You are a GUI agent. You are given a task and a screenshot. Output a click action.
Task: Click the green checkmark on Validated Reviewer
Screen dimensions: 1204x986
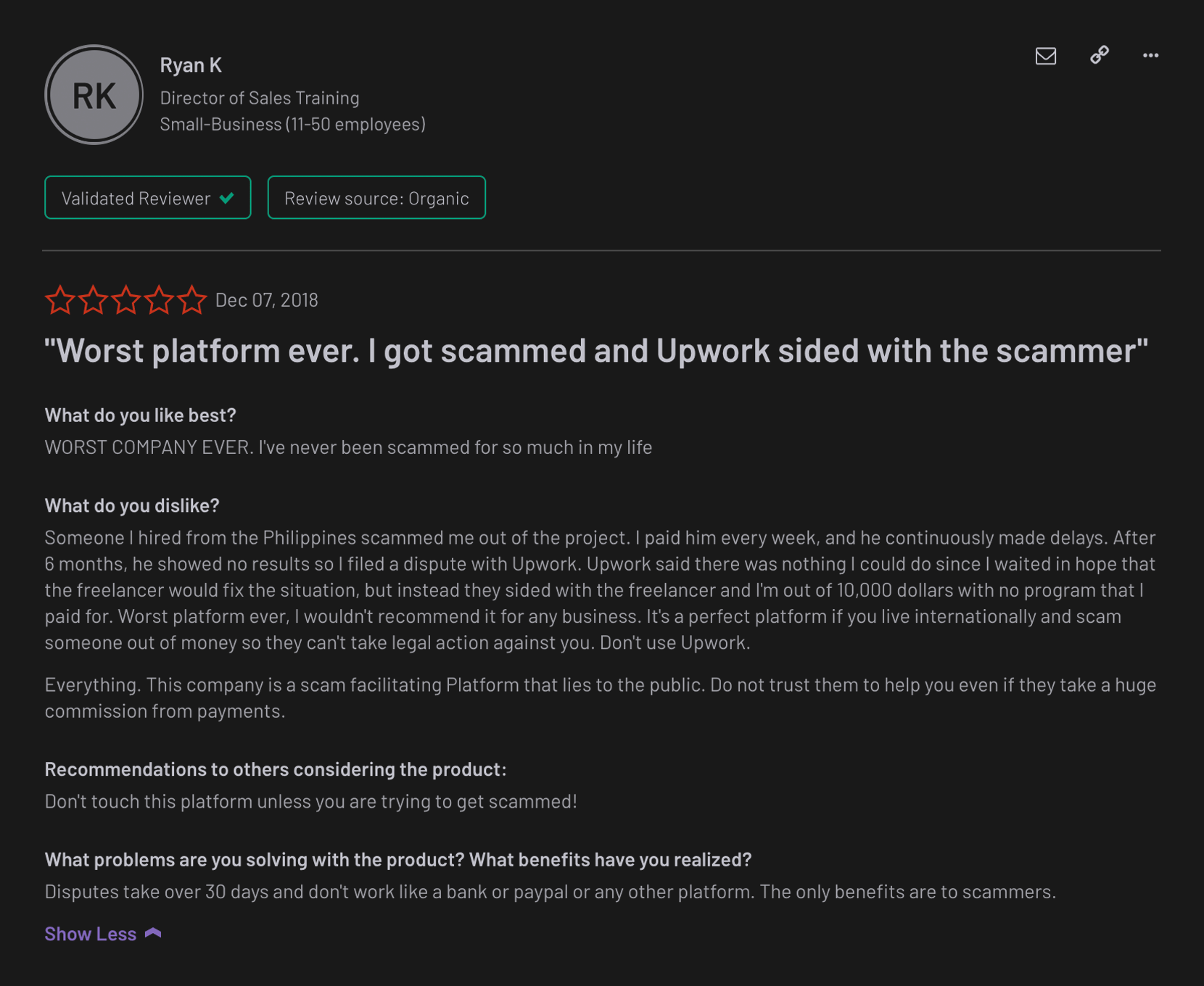226,197
